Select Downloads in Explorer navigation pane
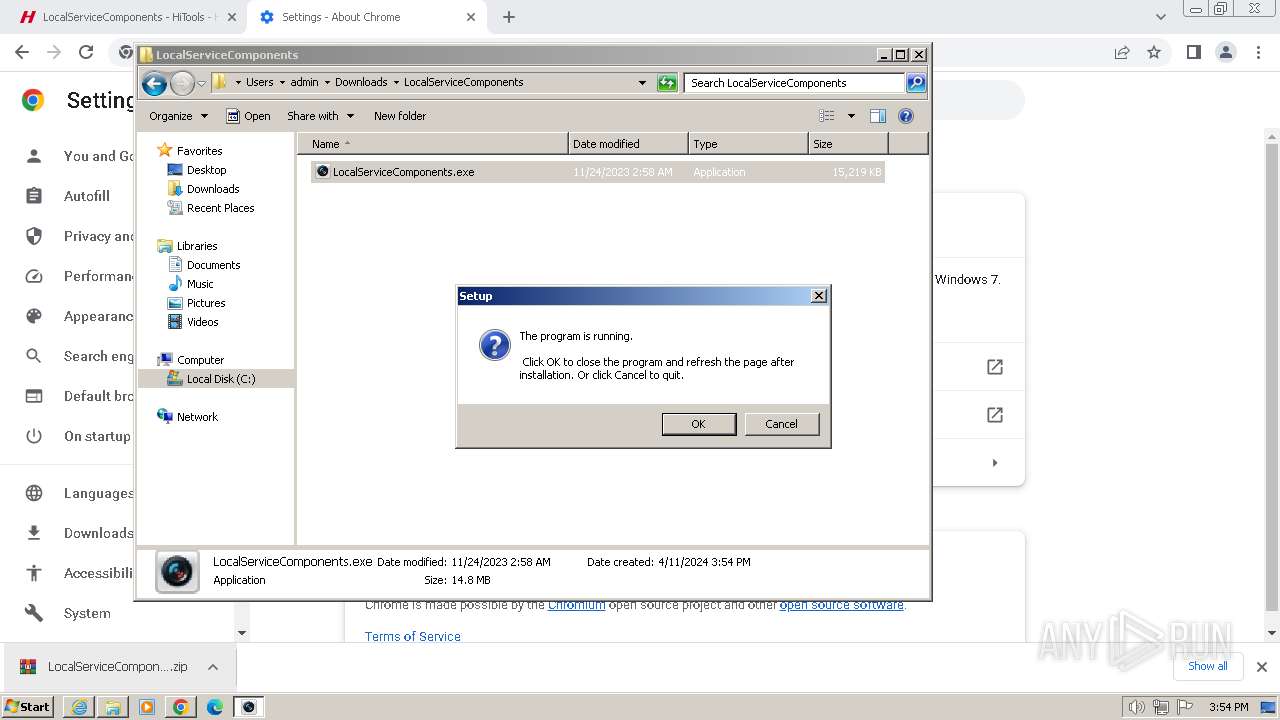This screenshot has height=720, width=1280. click(x=213, y=189)
